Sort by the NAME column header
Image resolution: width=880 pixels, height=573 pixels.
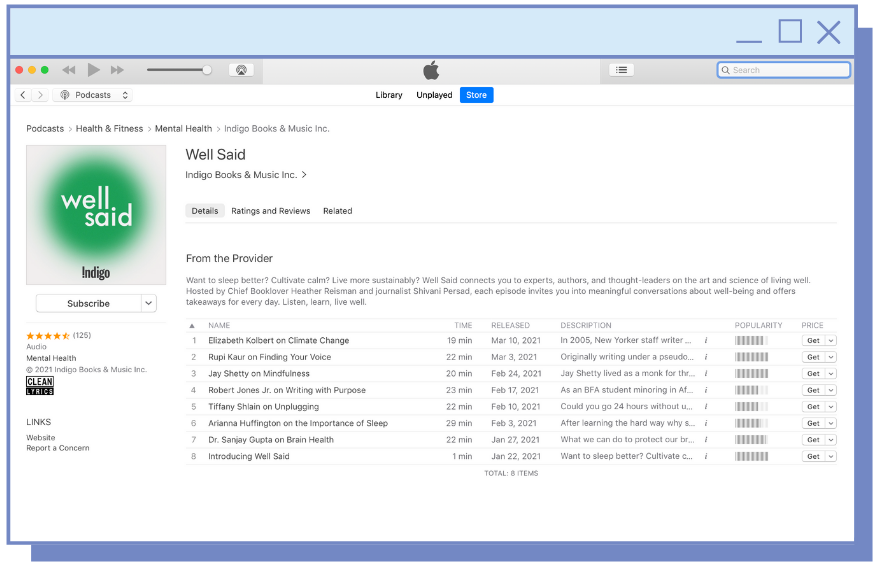(x=219, y=326)
